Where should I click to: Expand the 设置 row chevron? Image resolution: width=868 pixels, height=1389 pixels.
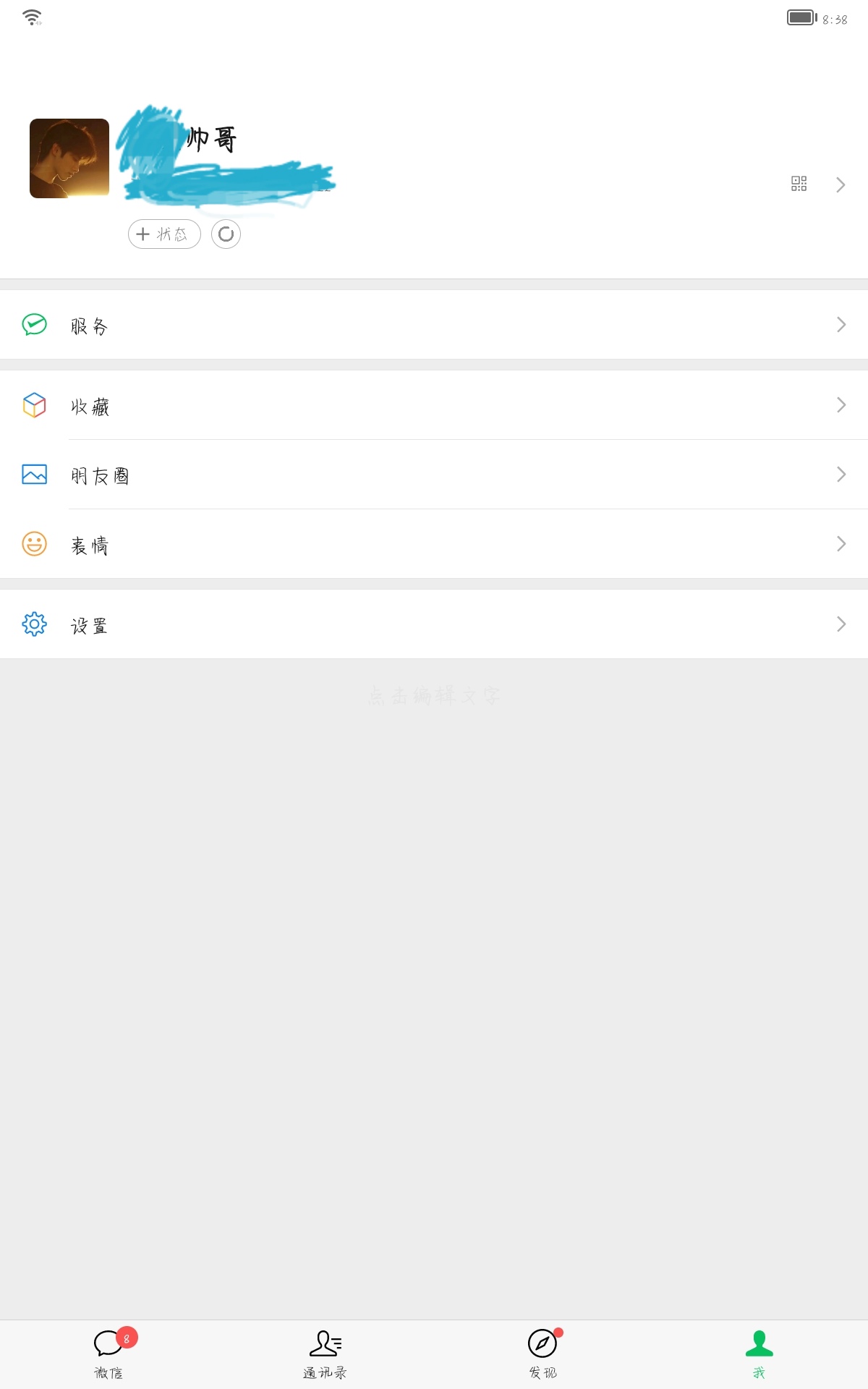[x=841, y=624]
